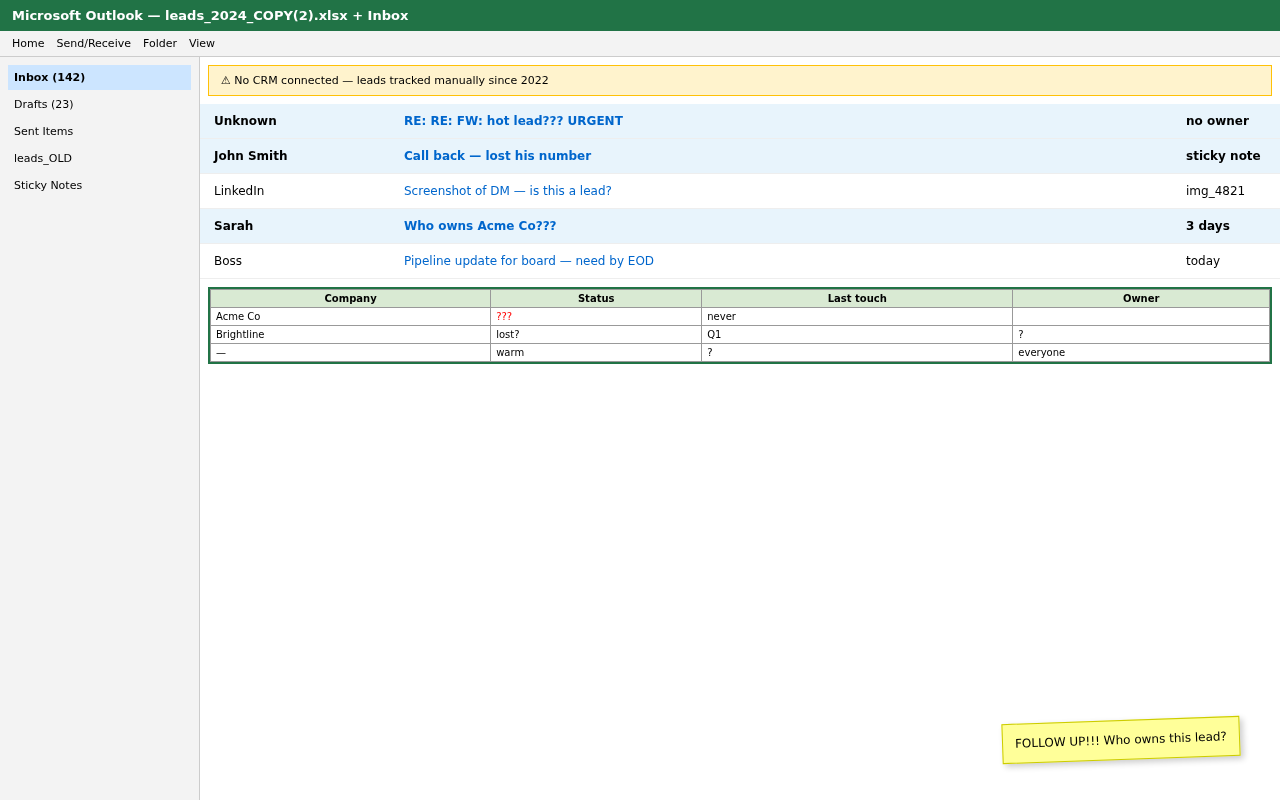1280x800 pixels.
Task: Click the Status column header
Action: pos(596,299)
